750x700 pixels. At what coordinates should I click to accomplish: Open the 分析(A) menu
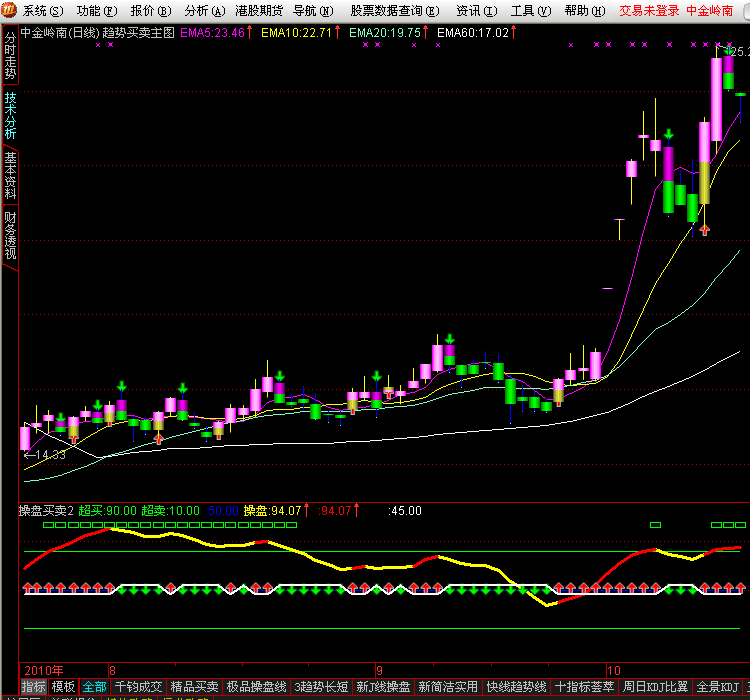tap(202, 10)
